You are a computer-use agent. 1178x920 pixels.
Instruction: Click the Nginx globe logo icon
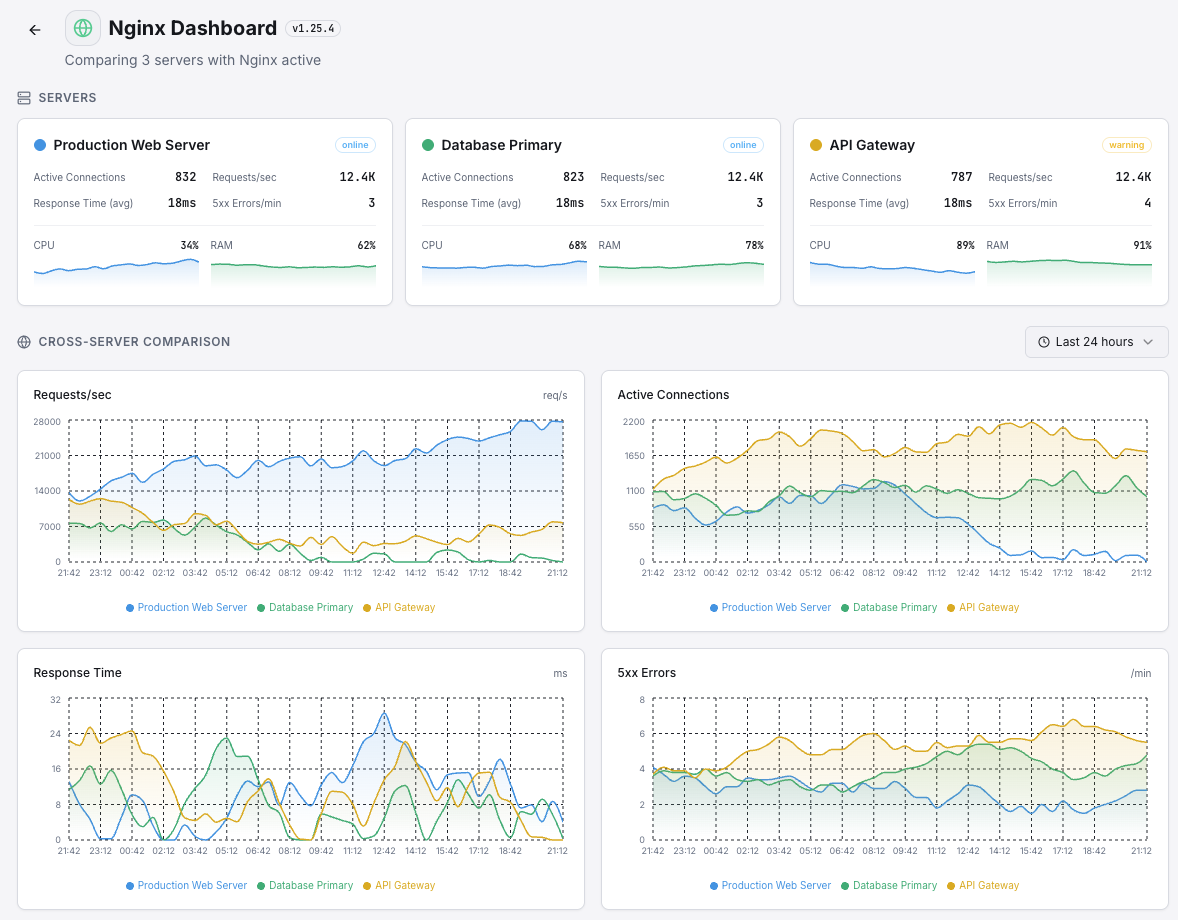point(82,27)
